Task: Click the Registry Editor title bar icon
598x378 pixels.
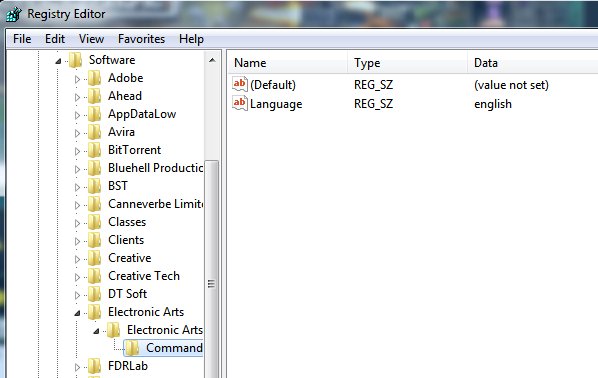Action: [x=14, y=14]
